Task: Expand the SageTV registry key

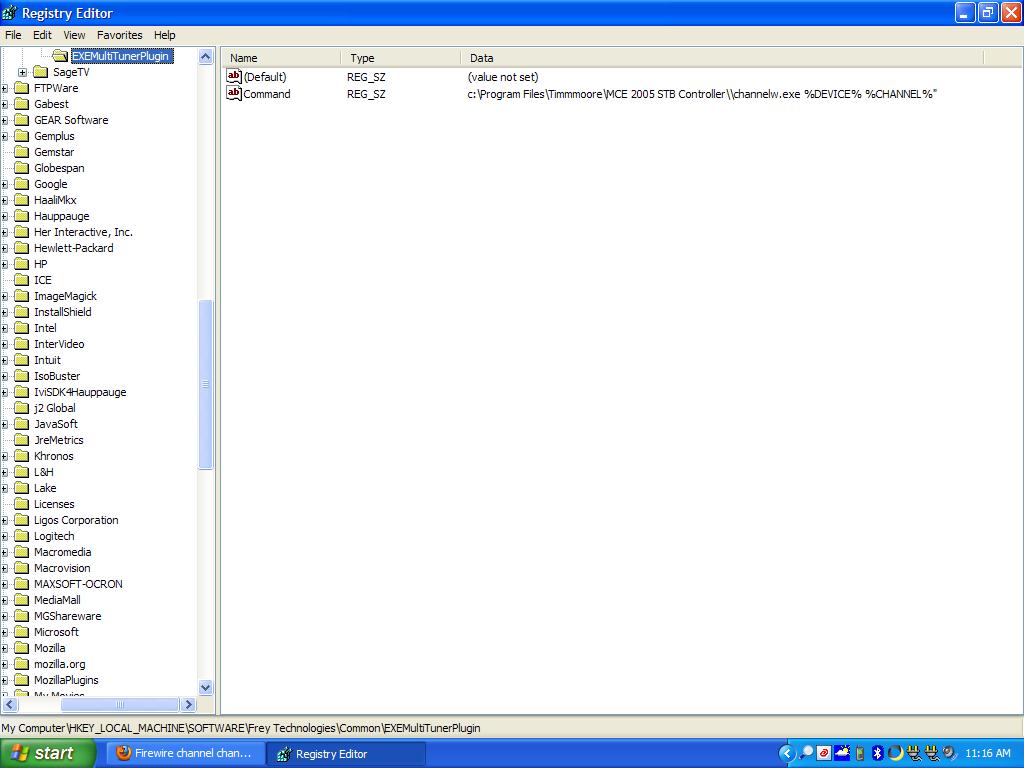Action: point(23,72)
